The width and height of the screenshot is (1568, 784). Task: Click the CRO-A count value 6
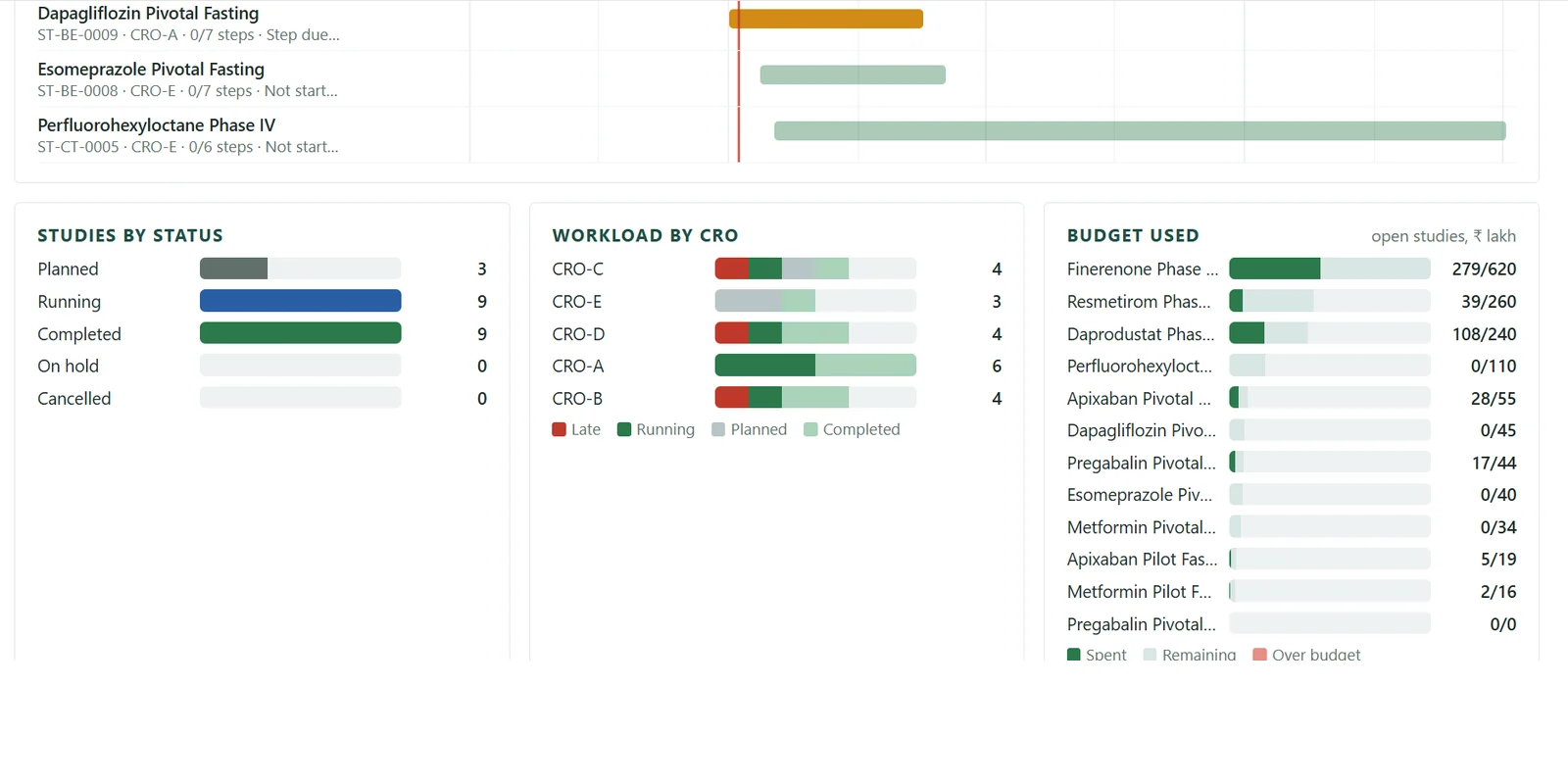(997, 366)
